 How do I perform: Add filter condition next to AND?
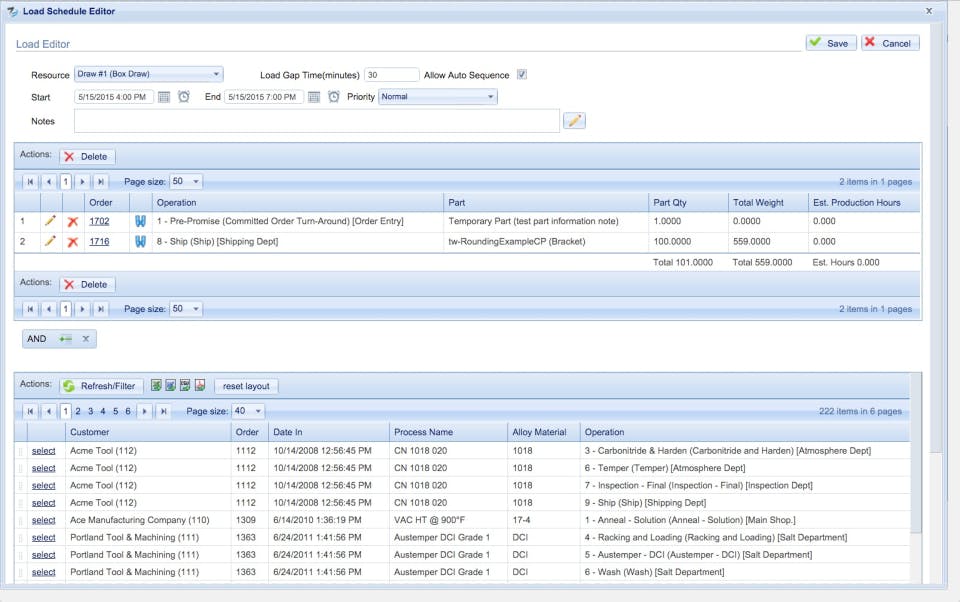(66, 339)
